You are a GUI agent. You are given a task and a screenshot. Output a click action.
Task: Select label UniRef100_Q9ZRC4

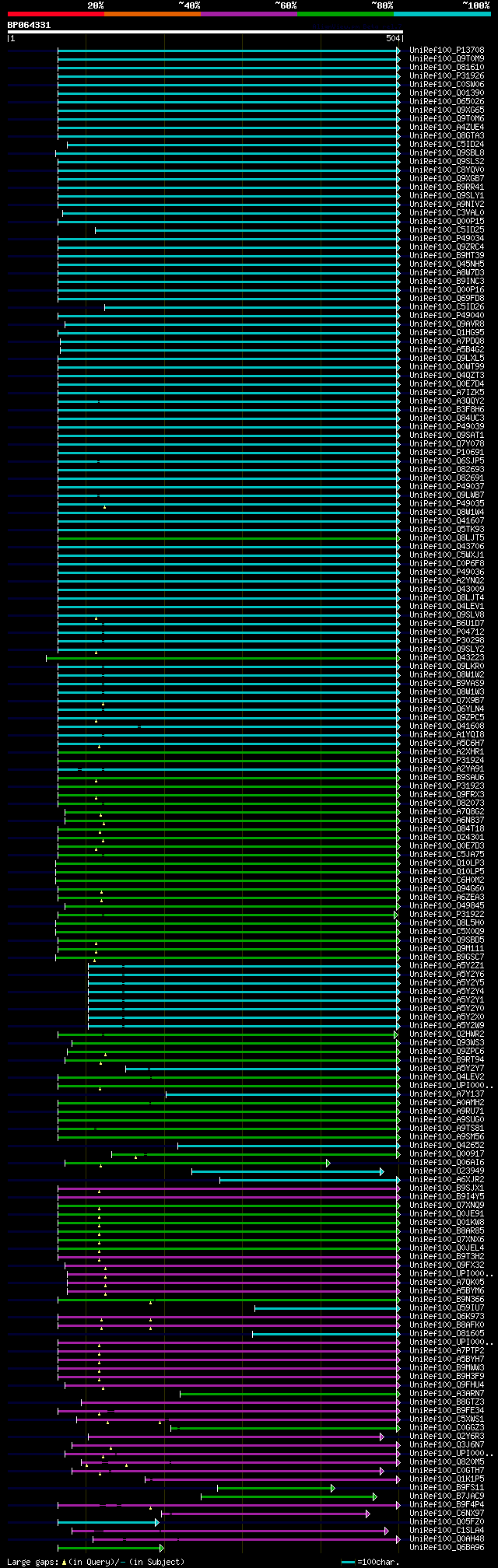[447, 247]
